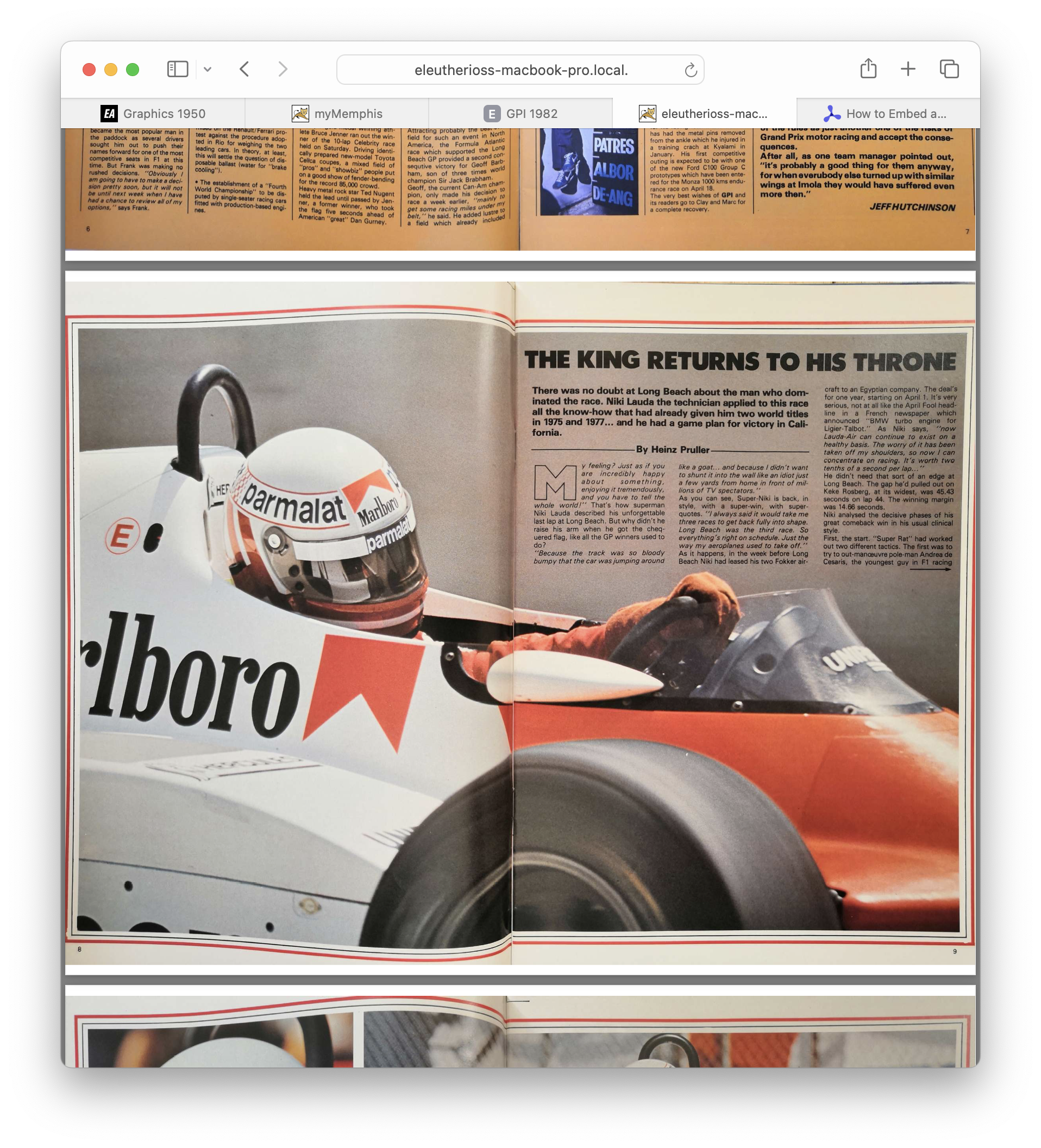Toggle the Safari sidebar
This screenshot has height=1148, width=1041.
click(x=177, y=70)
